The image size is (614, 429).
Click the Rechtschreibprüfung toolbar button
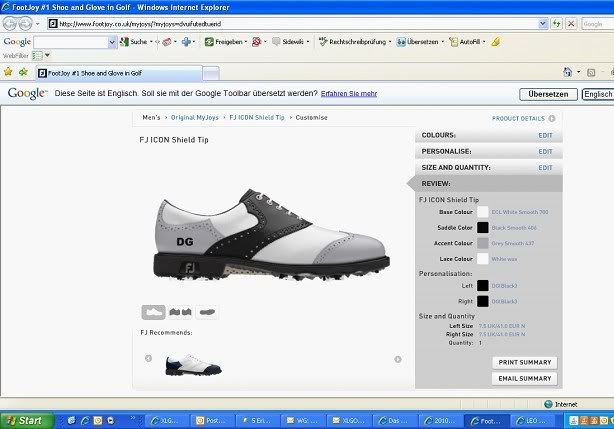352,42
